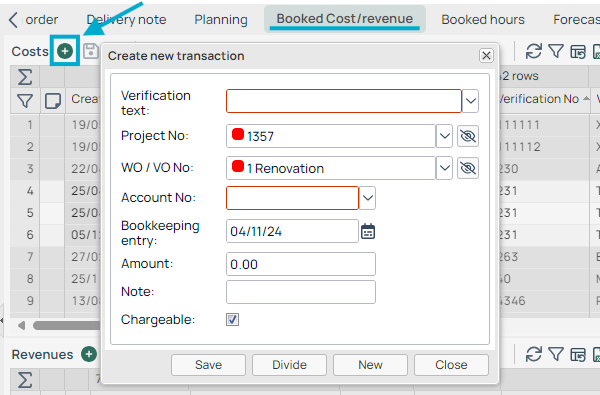Viewport: 600px width, 395px height.
Task: Click the Save button in the dialog
Action: [208, 365]
